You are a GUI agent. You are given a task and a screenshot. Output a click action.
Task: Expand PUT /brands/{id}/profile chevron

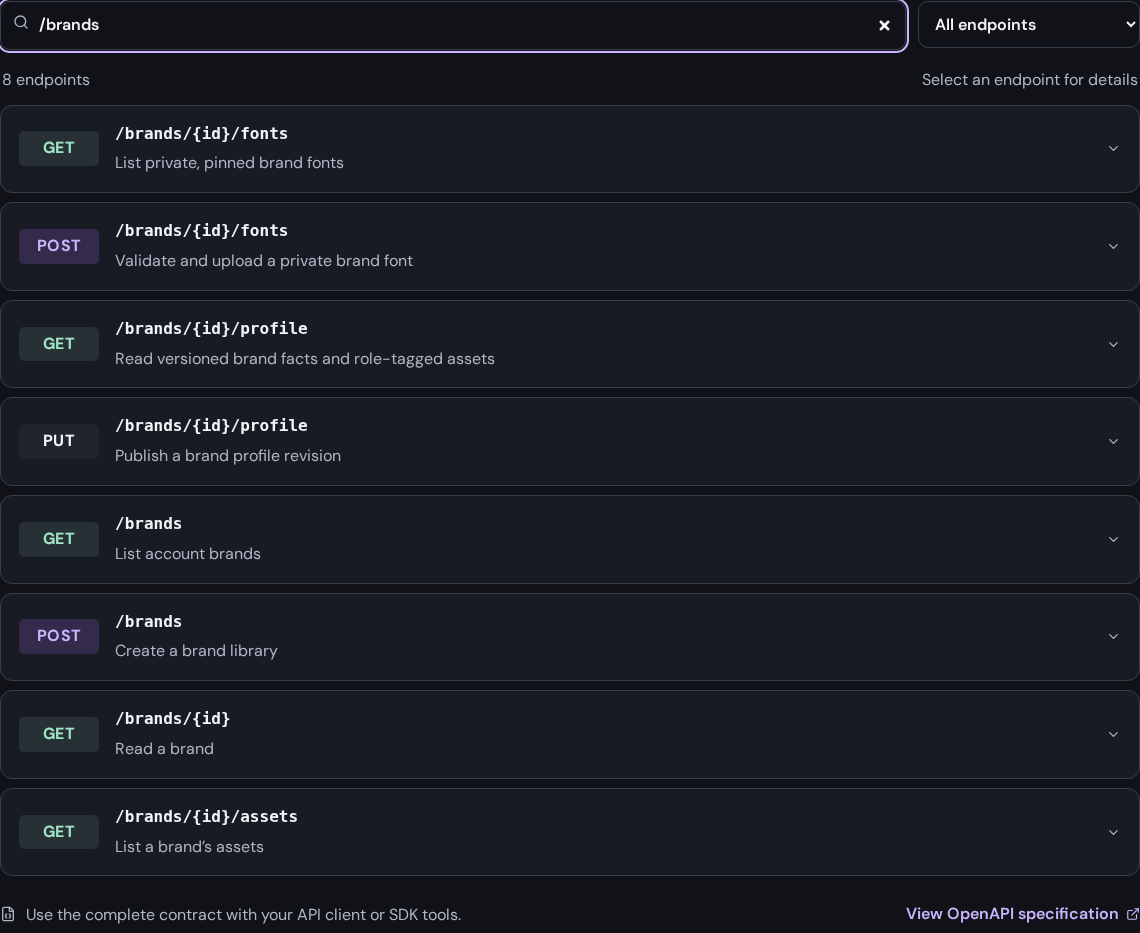point(1113,441)
